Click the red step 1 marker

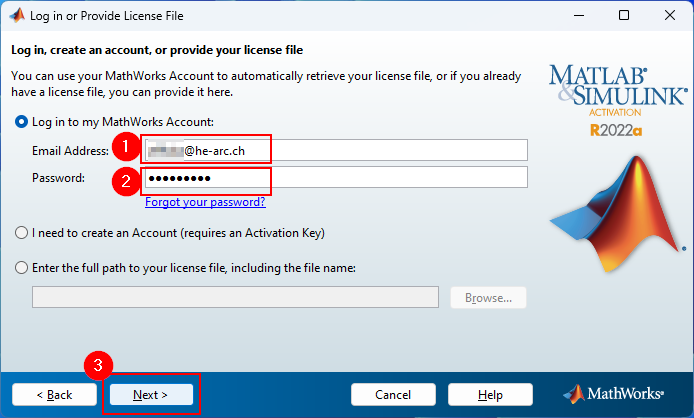(x=126, y=146)
